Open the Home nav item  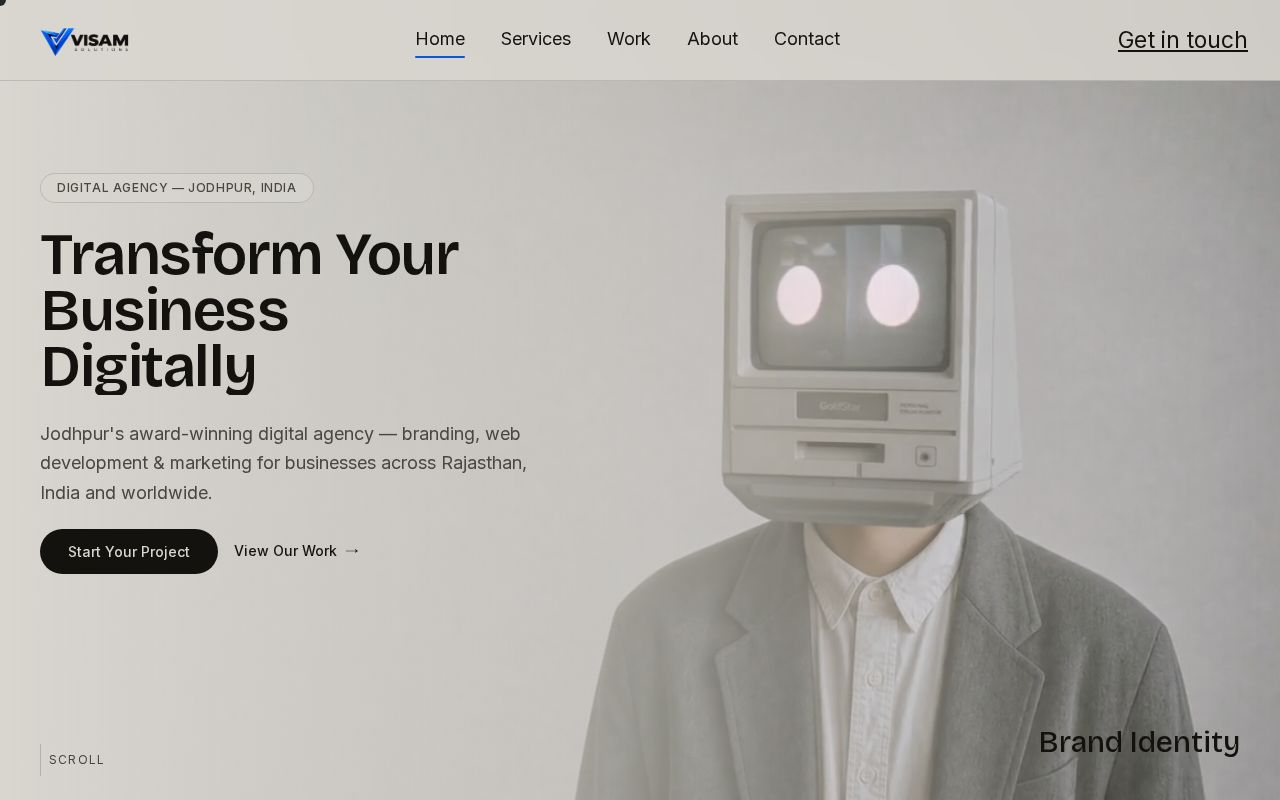point(440,39)
